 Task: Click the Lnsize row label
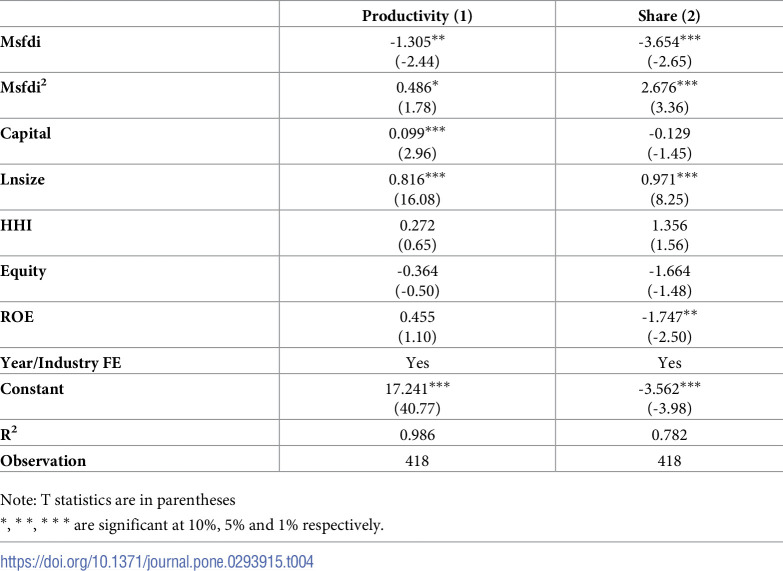click(22, 179)
